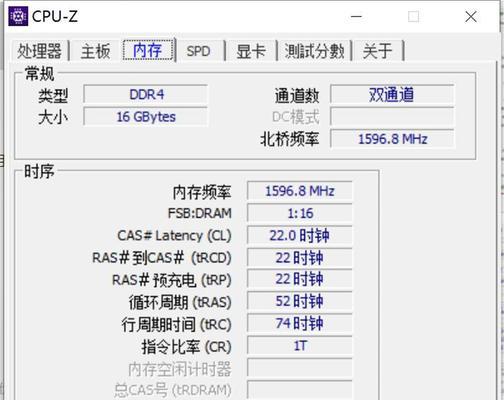This screenshot has height=400, width=504.
Task: Click the 指令比率 (CR) label
Action: tap(186, 347)
